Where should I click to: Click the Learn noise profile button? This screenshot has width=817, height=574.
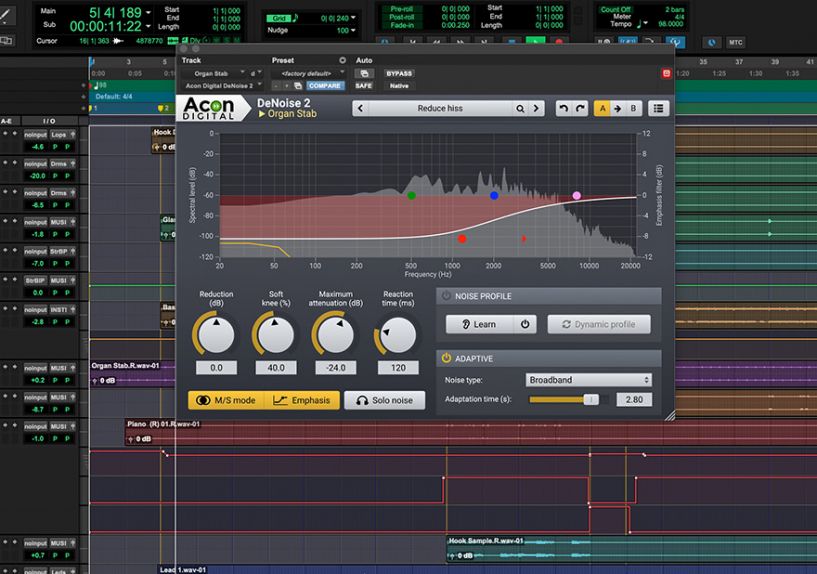pyautogui.click(x=478, y=324)
